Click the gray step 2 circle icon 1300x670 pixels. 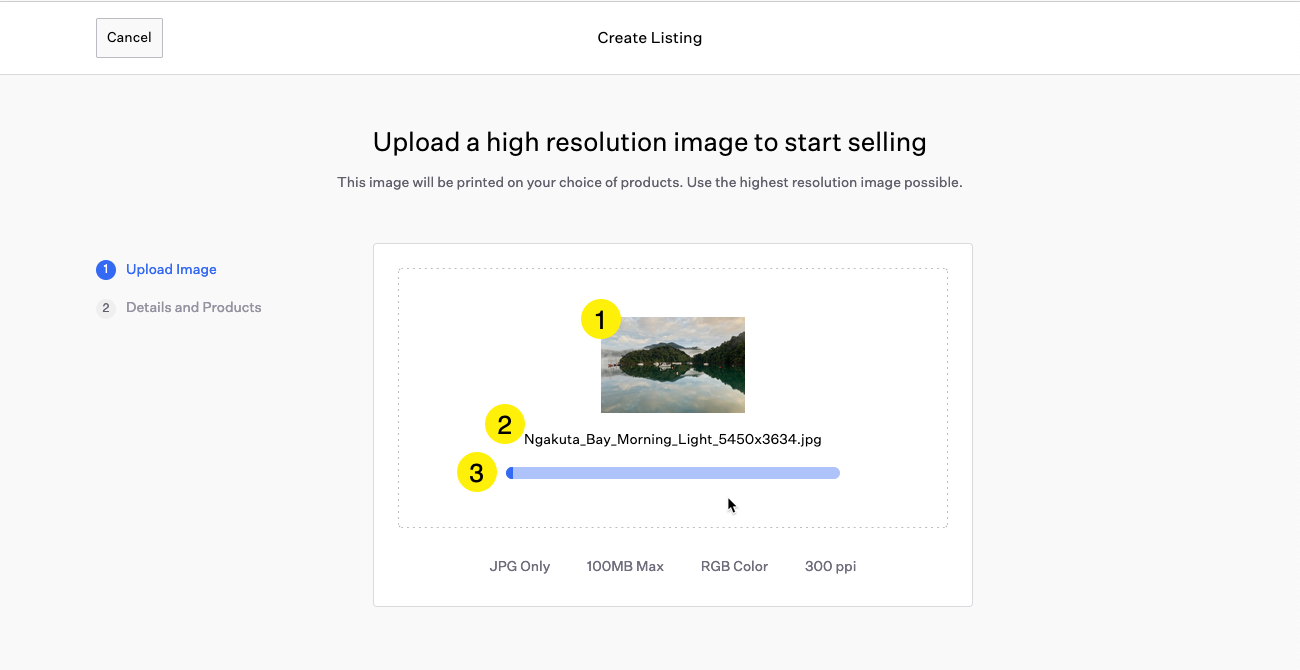(106, 308)
